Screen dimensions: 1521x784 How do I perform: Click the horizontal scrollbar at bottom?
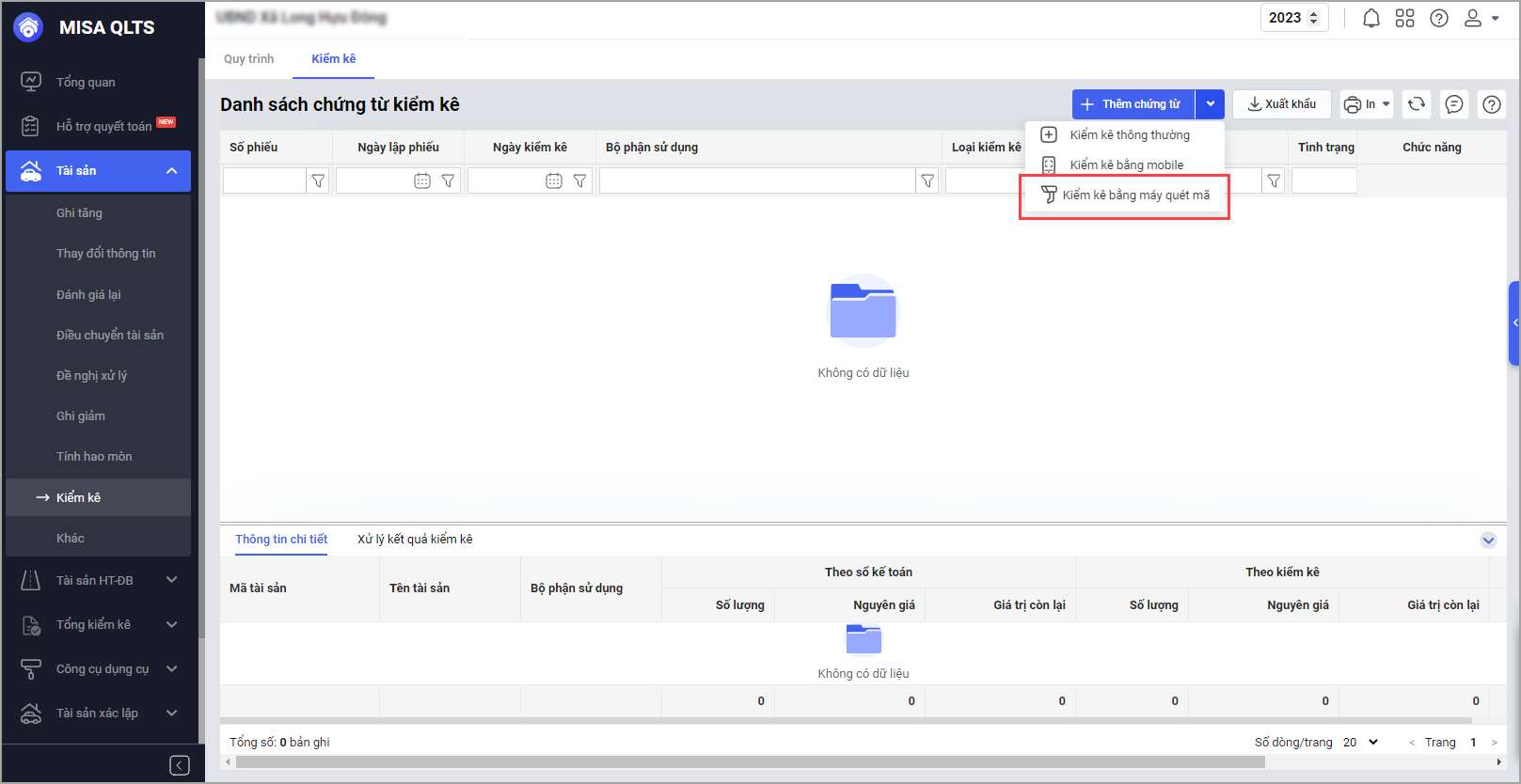point(751,762)
